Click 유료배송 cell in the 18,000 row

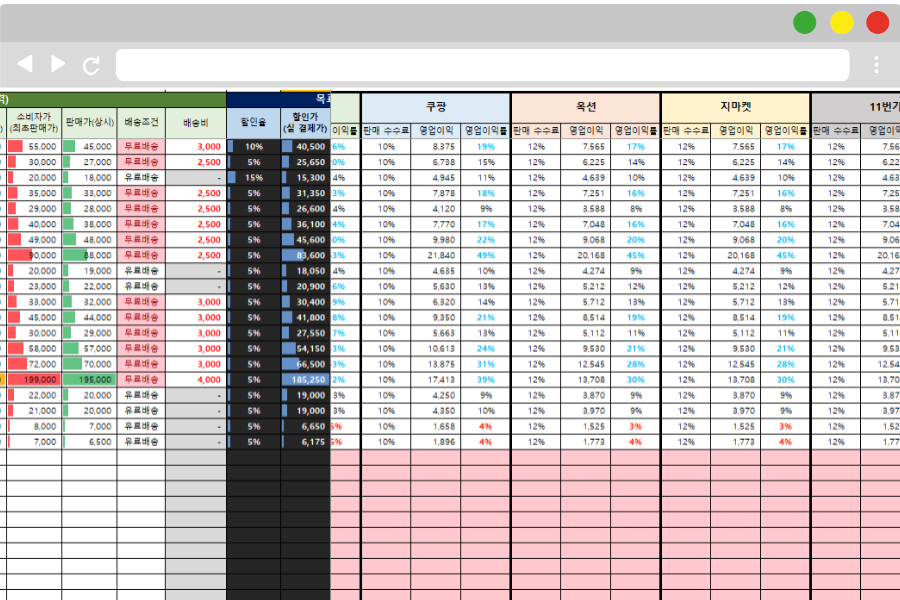pos(141,177)
